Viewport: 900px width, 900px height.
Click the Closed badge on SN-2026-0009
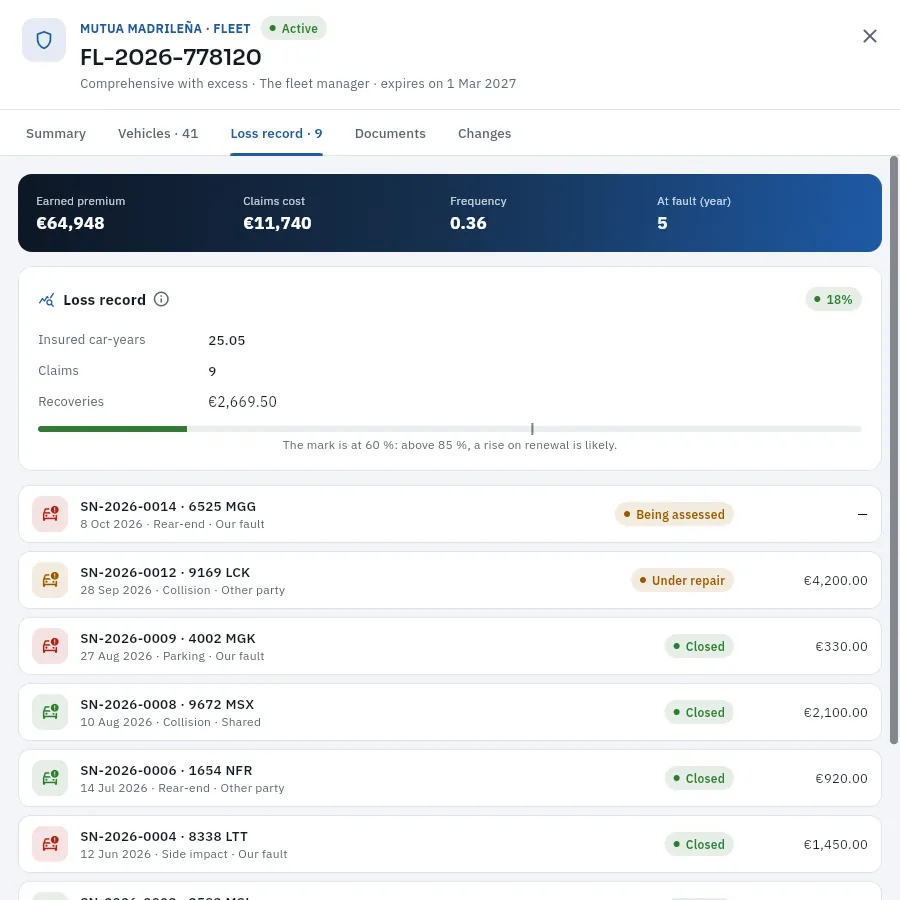tap(699, 646)
